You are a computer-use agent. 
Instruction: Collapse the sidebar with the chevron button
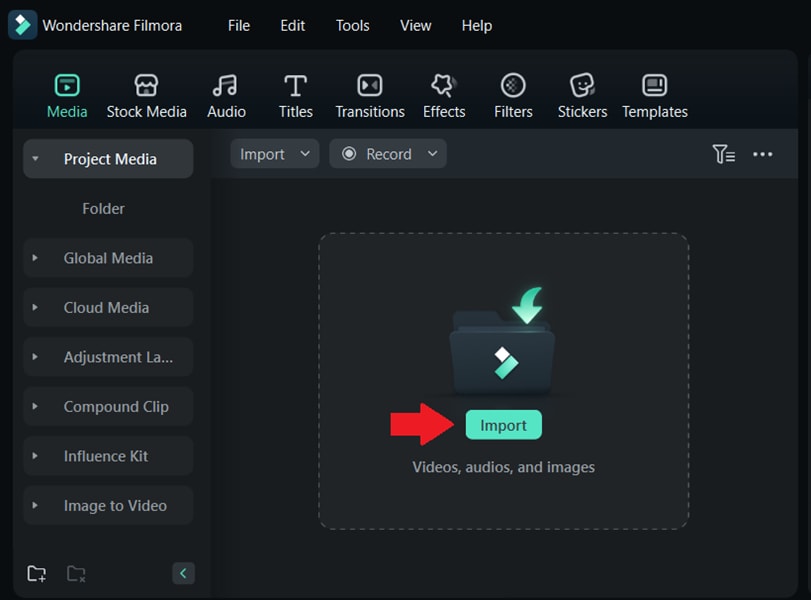tap(184, 573)
